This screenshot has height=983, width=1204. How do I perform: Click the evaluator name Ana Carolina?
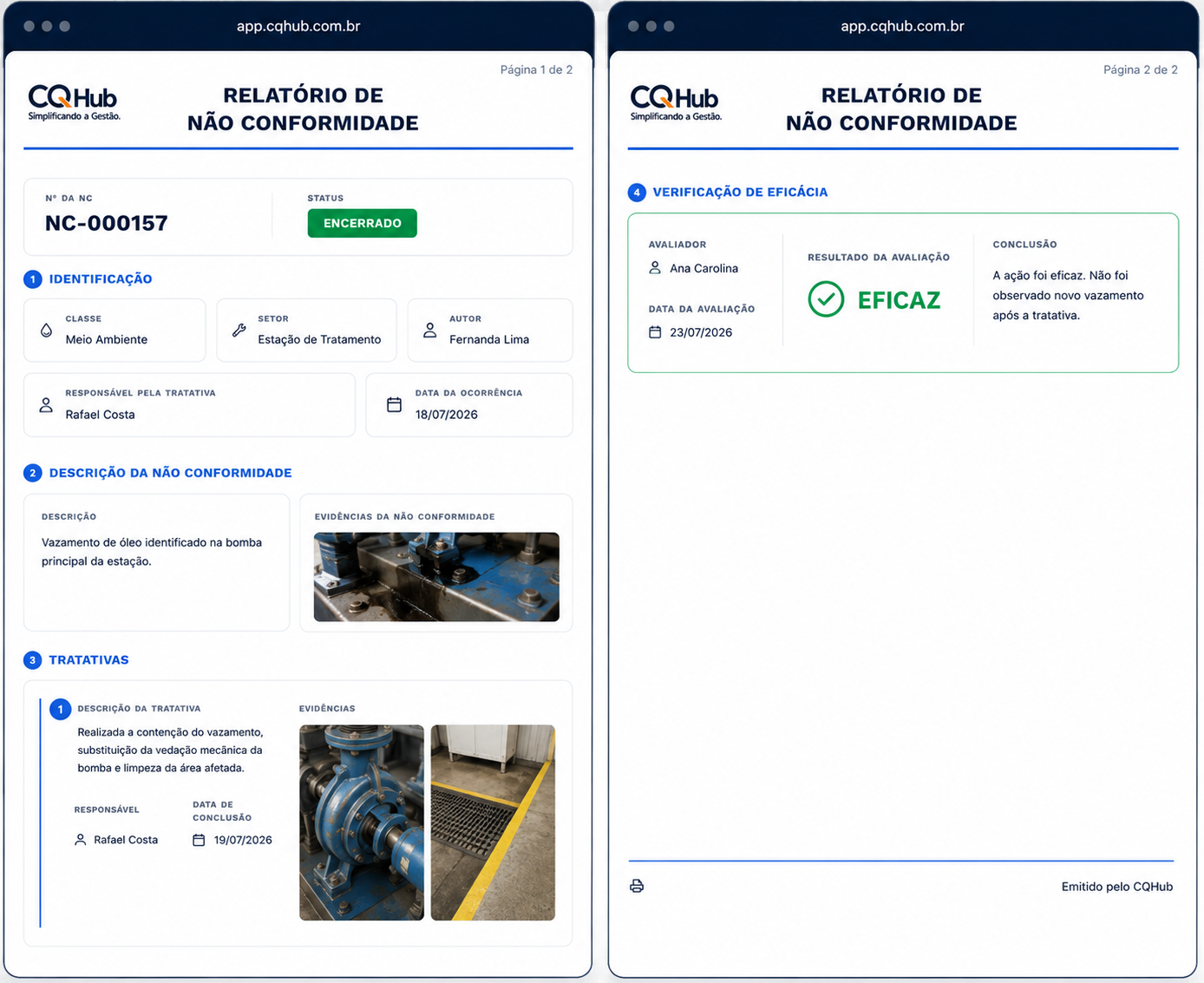(x=703, y=268)
